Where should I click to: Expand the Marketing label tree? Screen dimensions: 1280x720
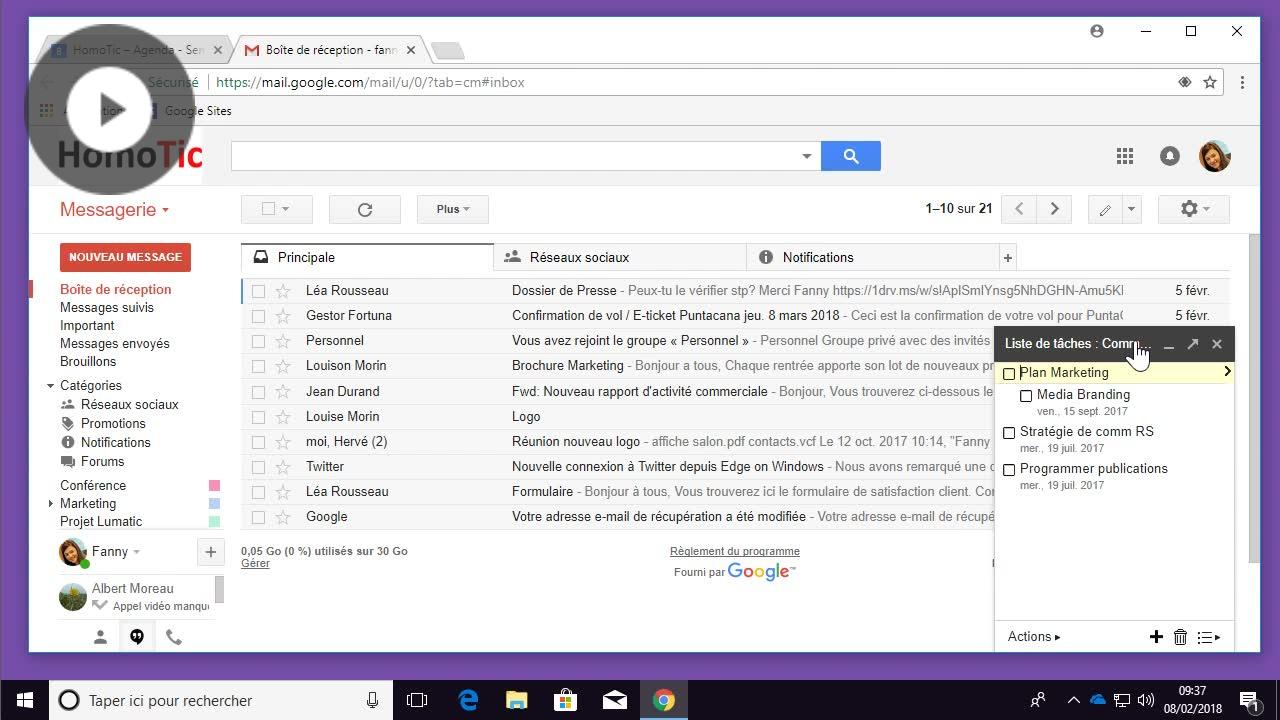tap(51, 504)
